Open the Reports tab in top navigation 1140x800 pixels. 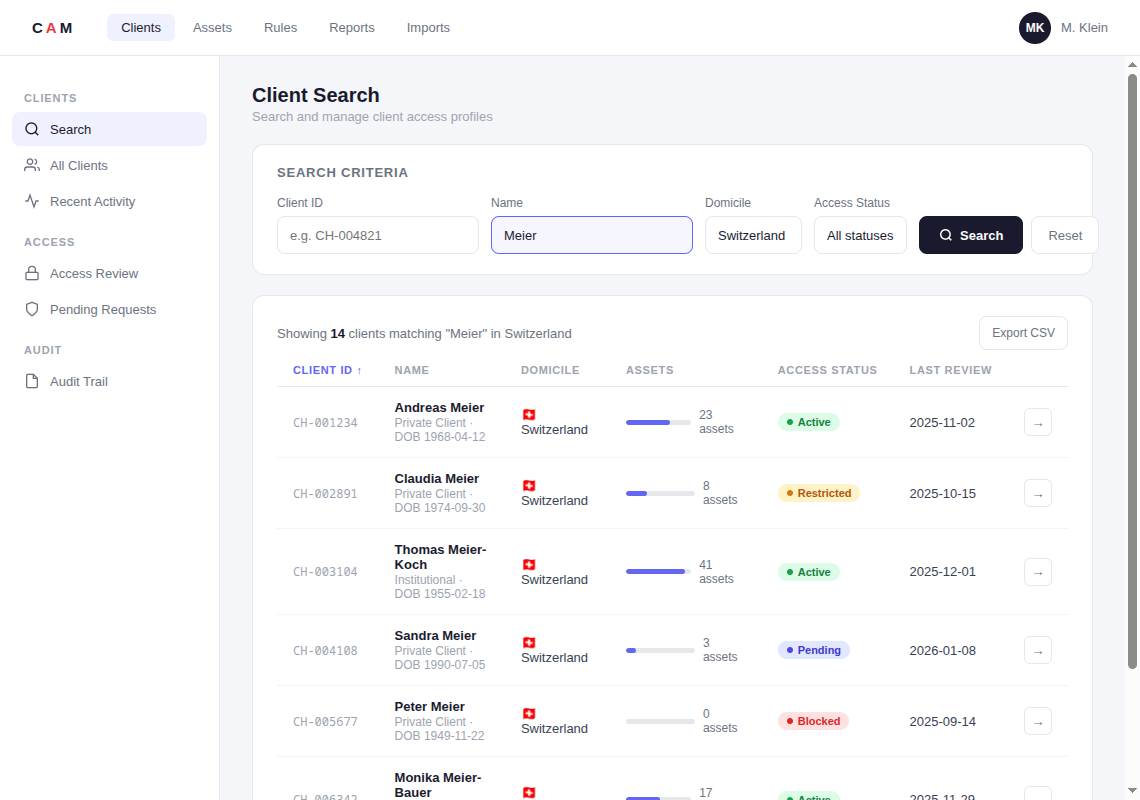(352, 28)
